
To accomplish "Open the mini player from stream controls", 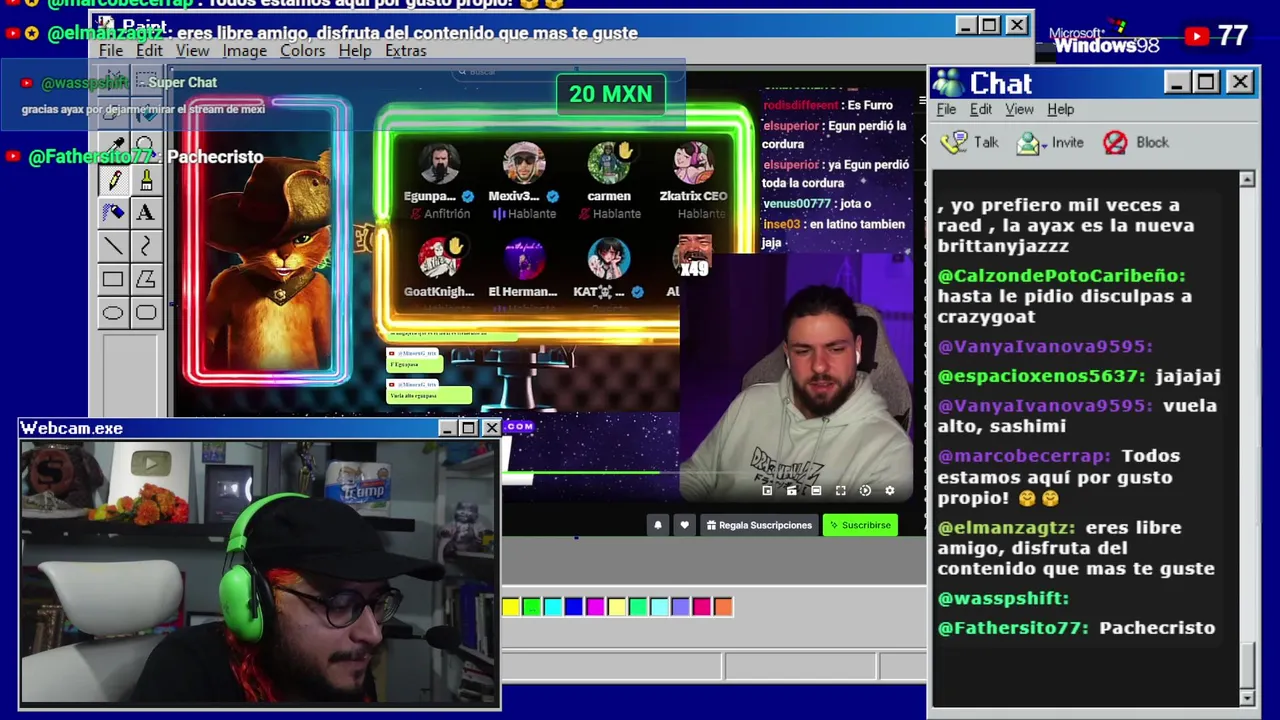I will pyautogui.click(x=767, y=490).
